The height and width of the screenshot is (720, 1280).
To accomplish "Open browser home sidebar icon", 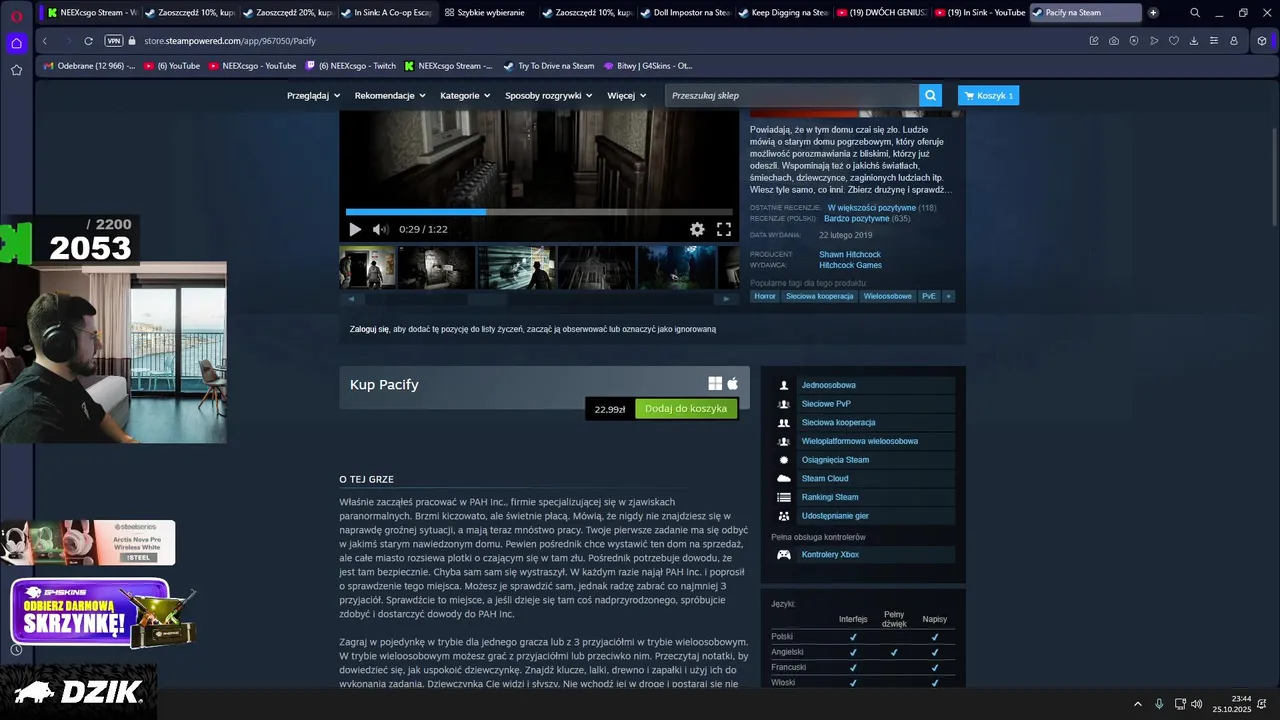I will (16, 43).
